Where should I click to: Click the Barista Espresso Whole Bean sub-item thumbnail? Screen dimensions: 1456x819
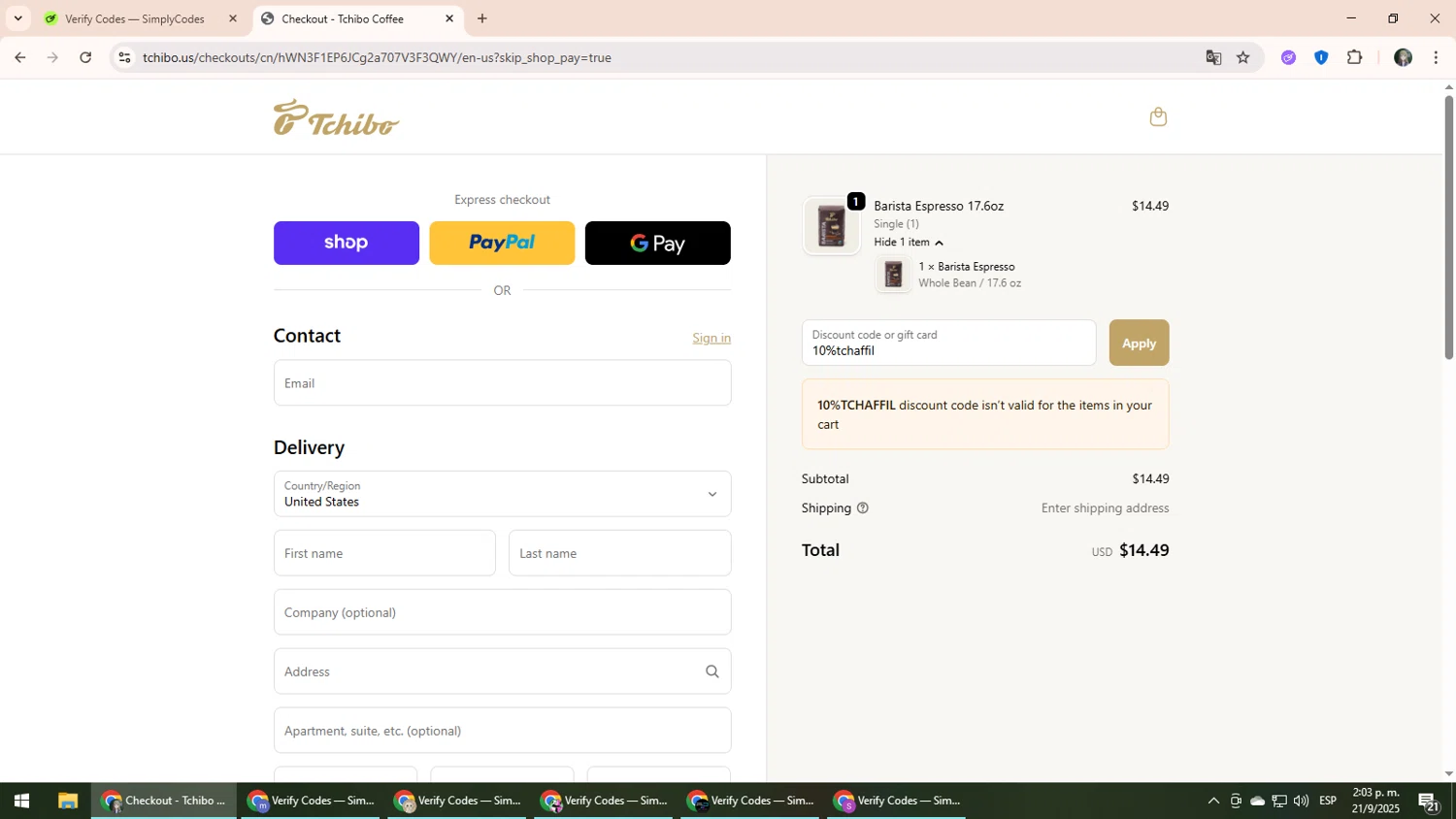click(x=893, y=275)
